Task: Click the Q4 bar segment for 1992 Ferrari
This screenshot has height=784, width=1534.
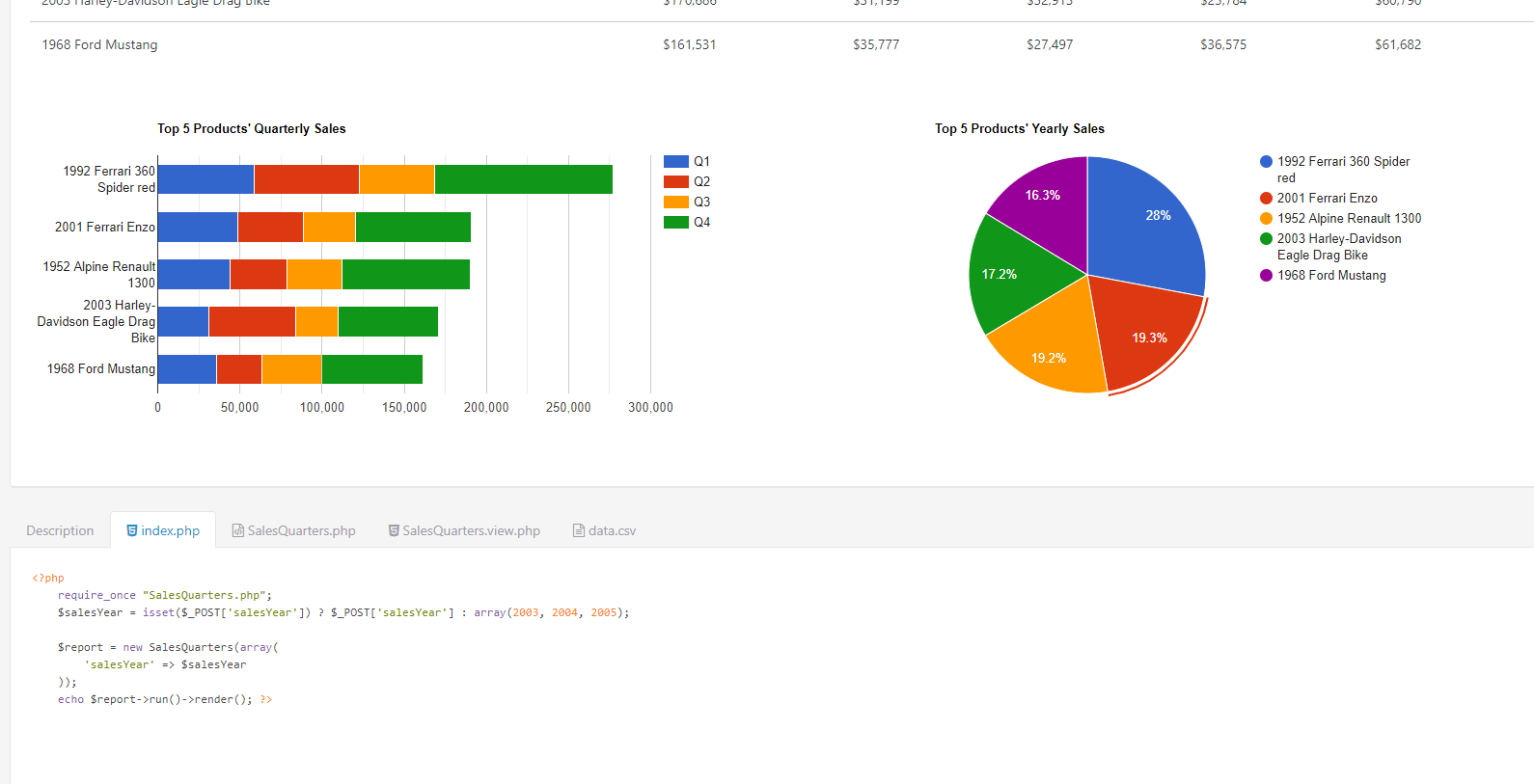Action: [523, 179]
